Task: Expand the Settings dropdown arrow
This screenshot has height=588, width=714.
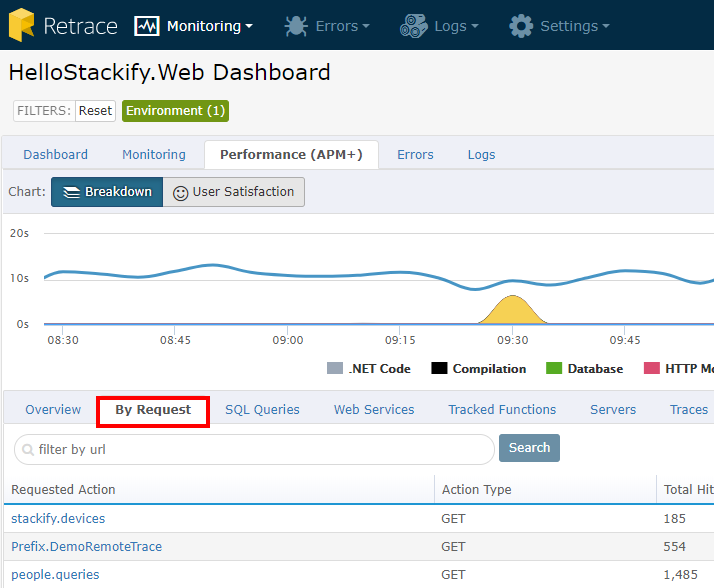Action: click(605, 27)
